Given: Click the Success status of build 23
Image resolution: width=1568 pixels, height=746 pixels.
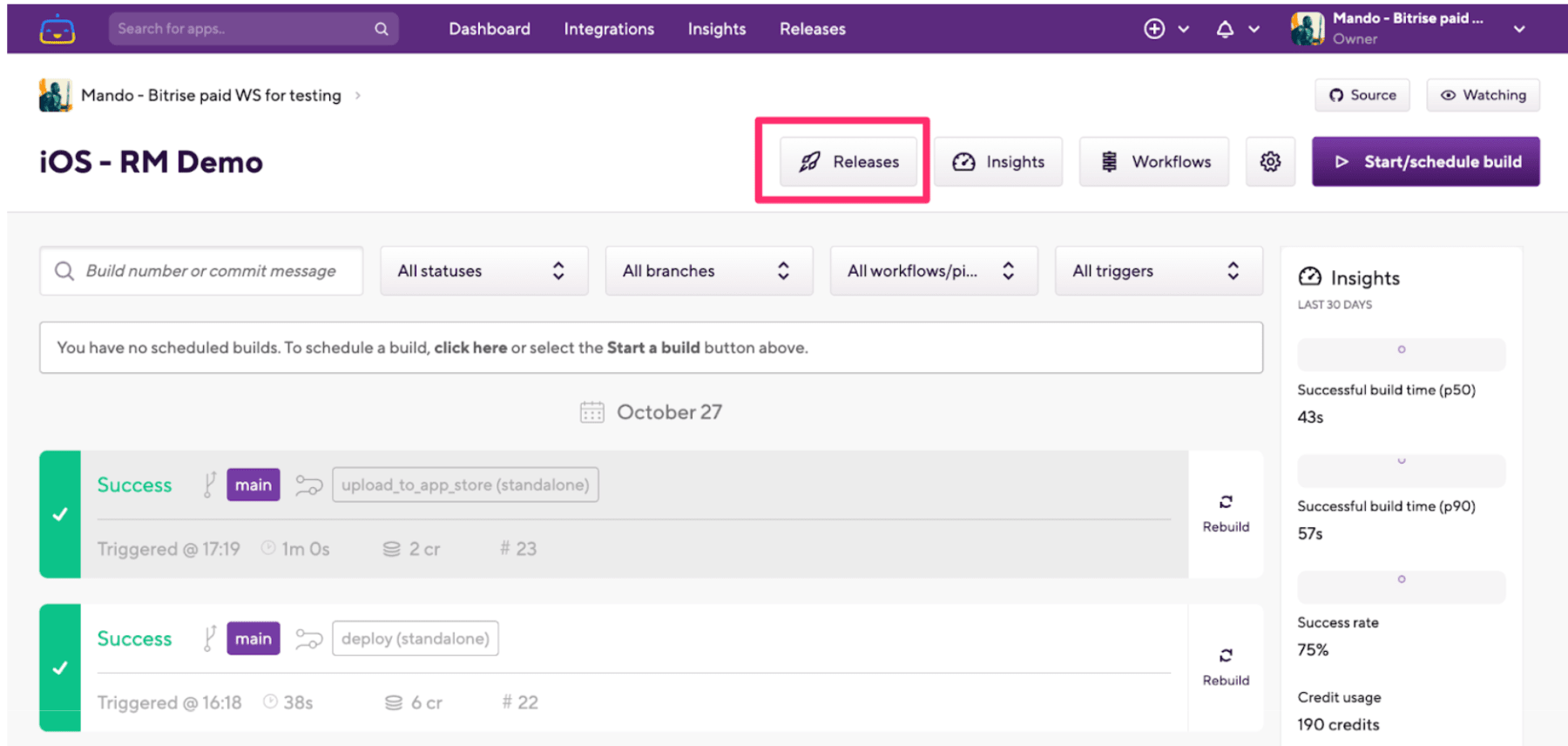Looking at the screenshot, I should click(x=135, y=485).
